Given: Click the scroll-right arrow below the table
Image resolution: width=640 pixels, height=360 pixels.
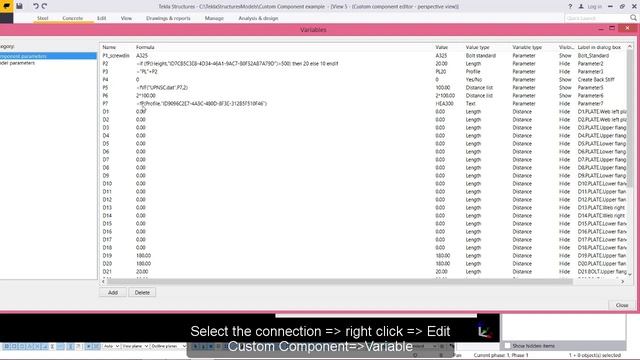Looking at the screenshot, I should pyautogui.click(x=622, y=282).
